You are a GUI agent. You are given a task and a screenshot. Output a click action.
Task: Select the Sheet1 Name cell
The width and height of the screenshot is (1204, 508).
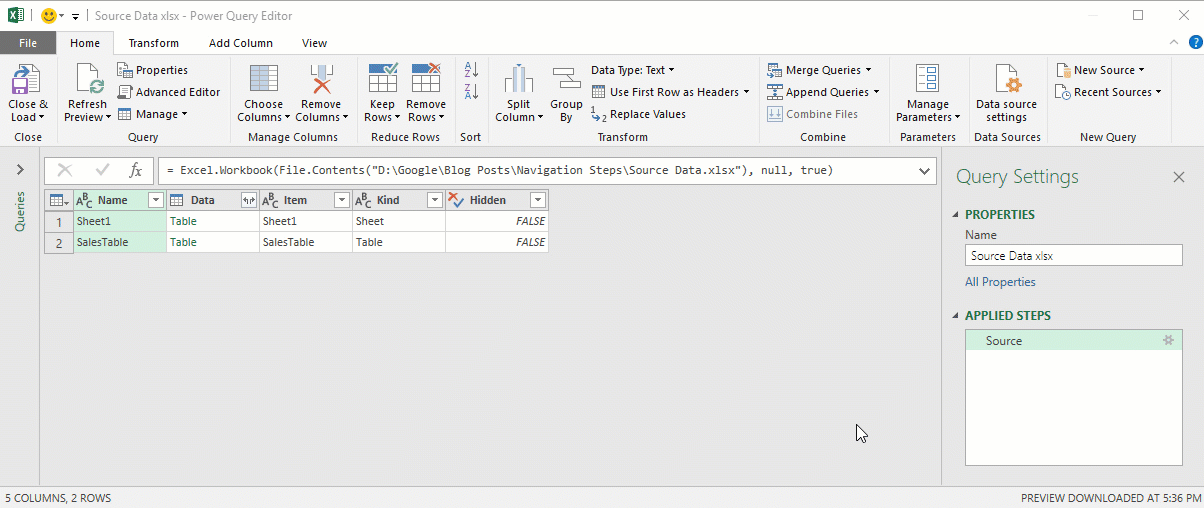click(120, 221)
